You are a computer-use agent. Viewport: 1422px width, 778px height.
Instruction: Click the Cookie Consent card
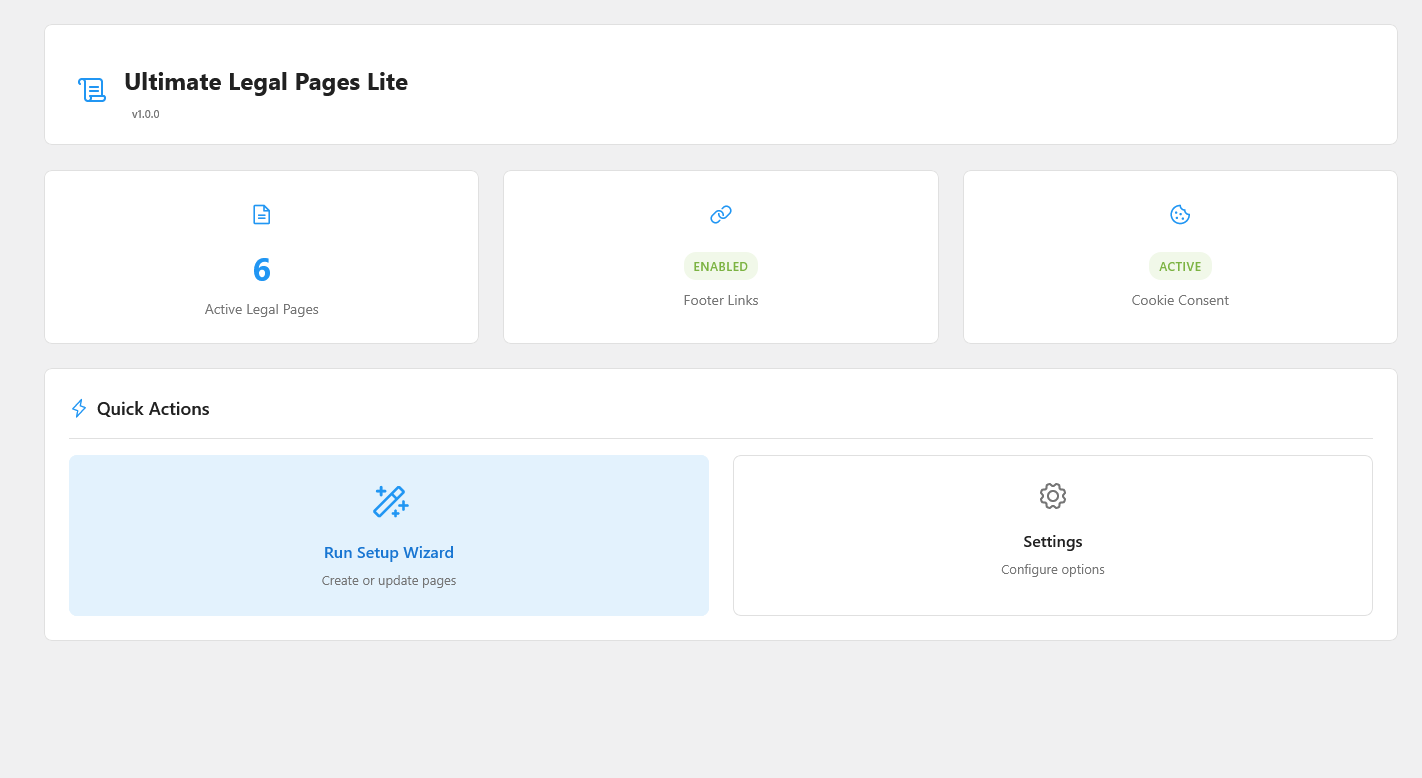click(x=1180, y=257)
